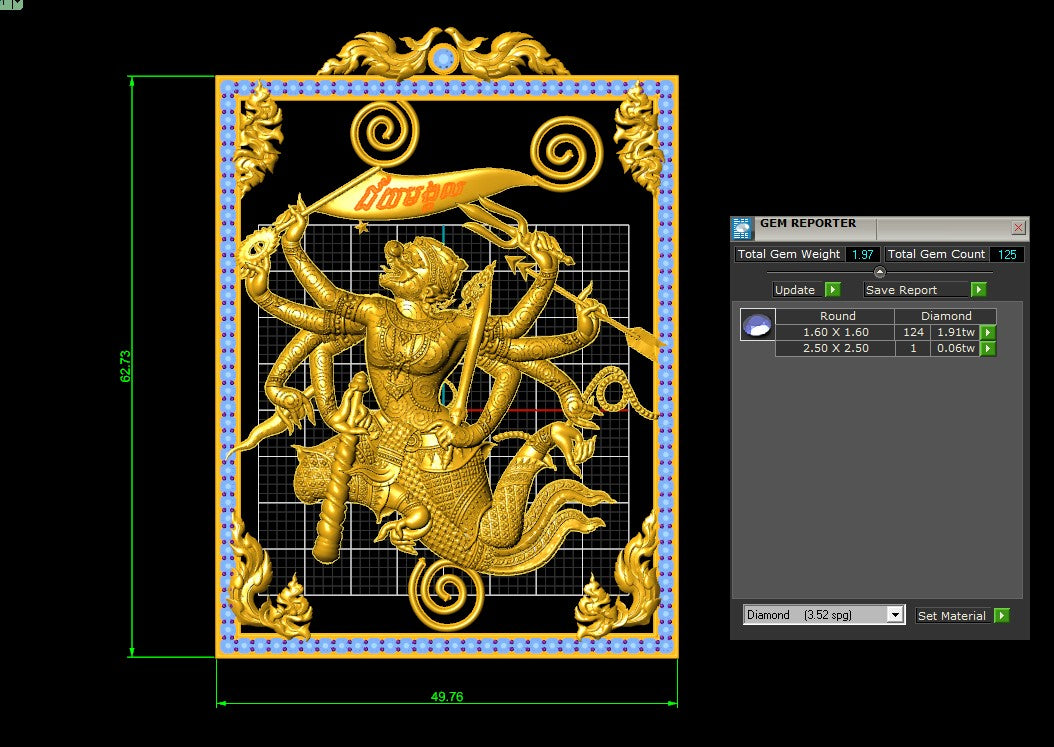Viewport: 1054px width, 747px height.
Task: Click the 1.91tw weight cell
Action: pos(955,332)
